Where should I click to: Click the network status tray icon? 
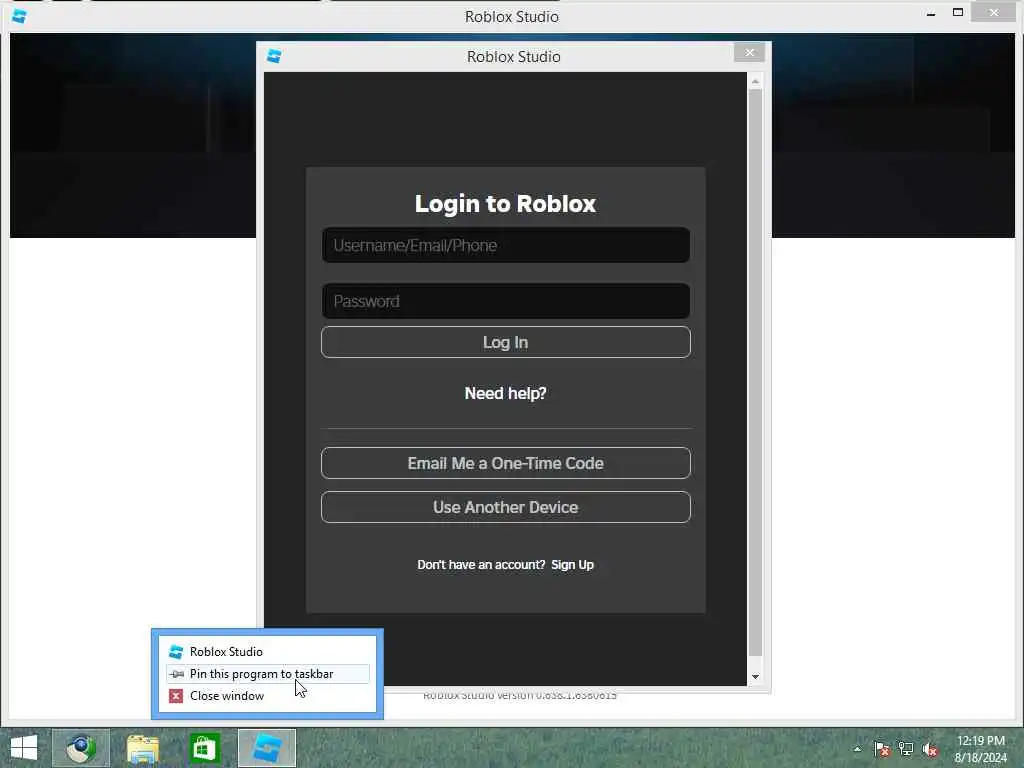906,749
